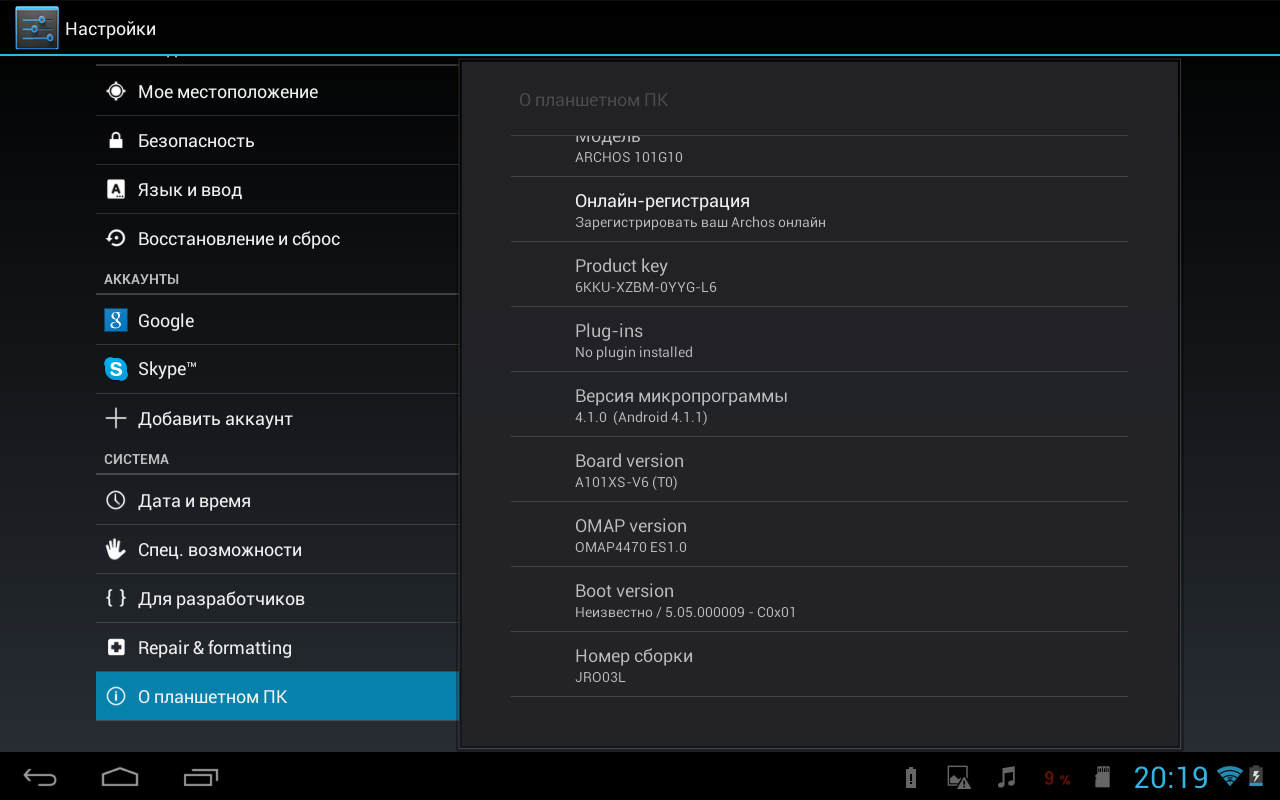Tap Номер сборки entry
The height and width of the screenshot is (800, 1280).
pos(819,664)
